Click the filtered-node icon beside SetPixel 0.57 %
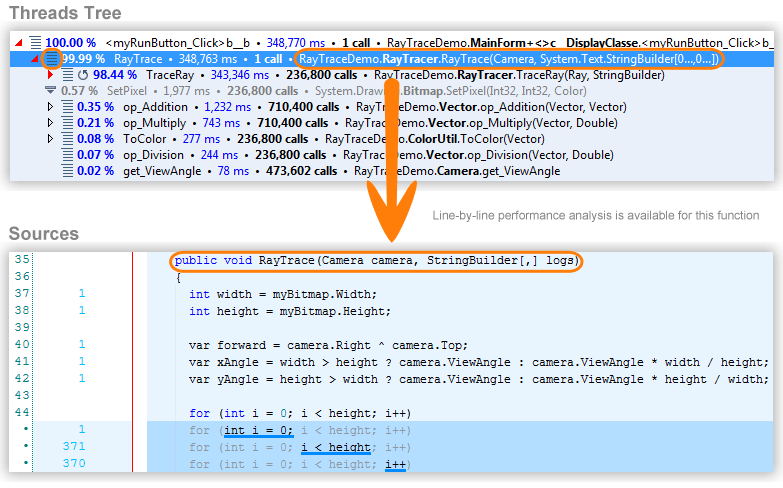The image size is (783, 488). point(50,91)
